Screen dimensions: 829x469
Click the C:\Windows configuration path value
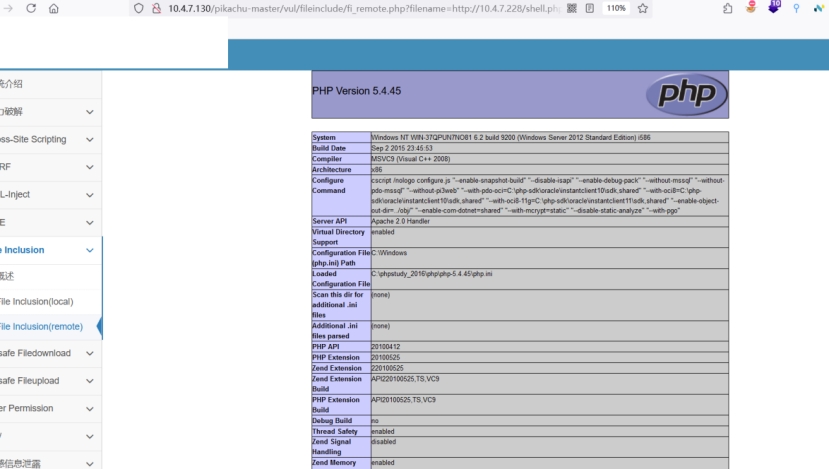click(389, 253)
